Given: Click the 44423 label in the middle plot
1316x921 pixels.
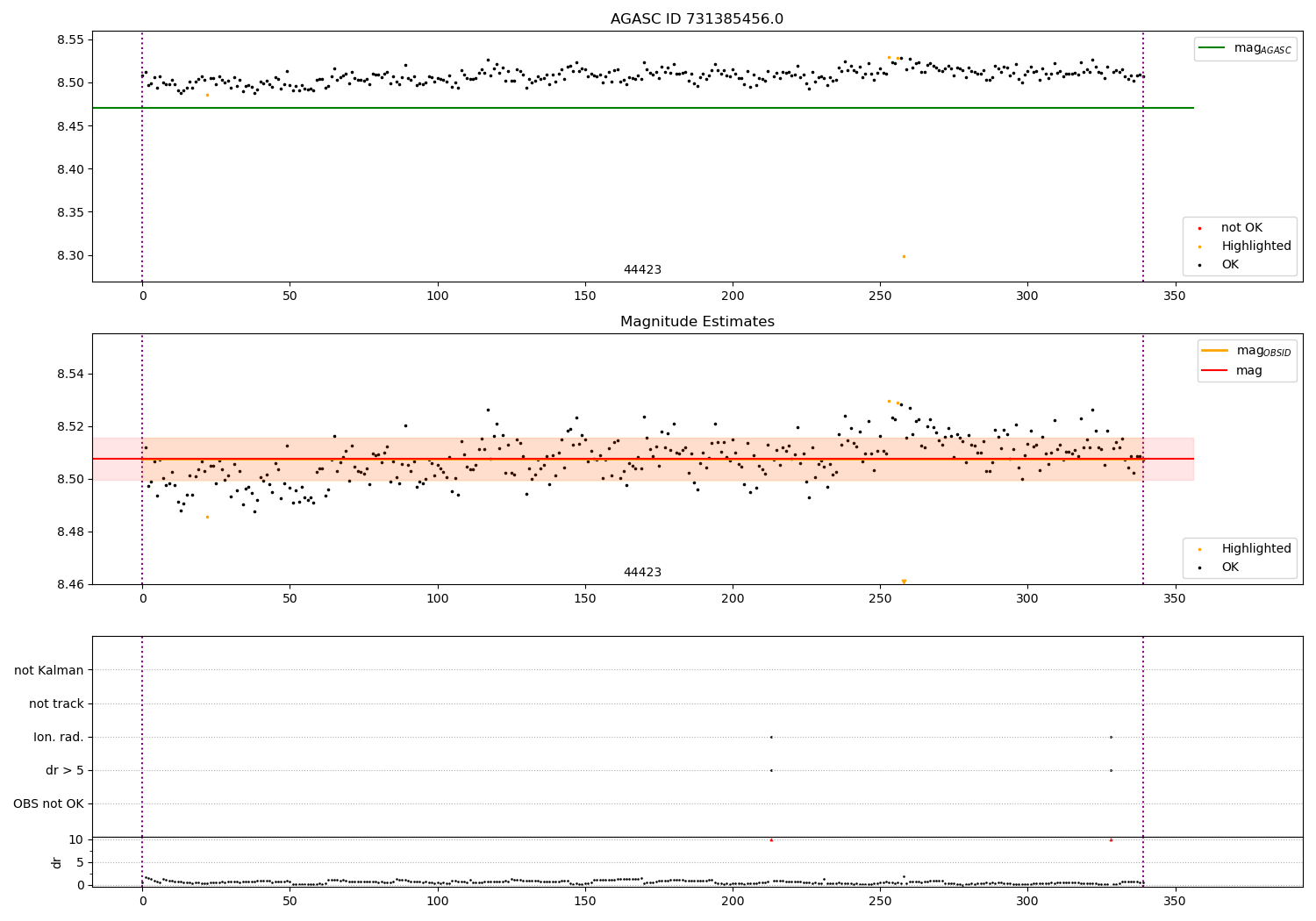Looking at the screenshot, I should [x=642, y=573].
